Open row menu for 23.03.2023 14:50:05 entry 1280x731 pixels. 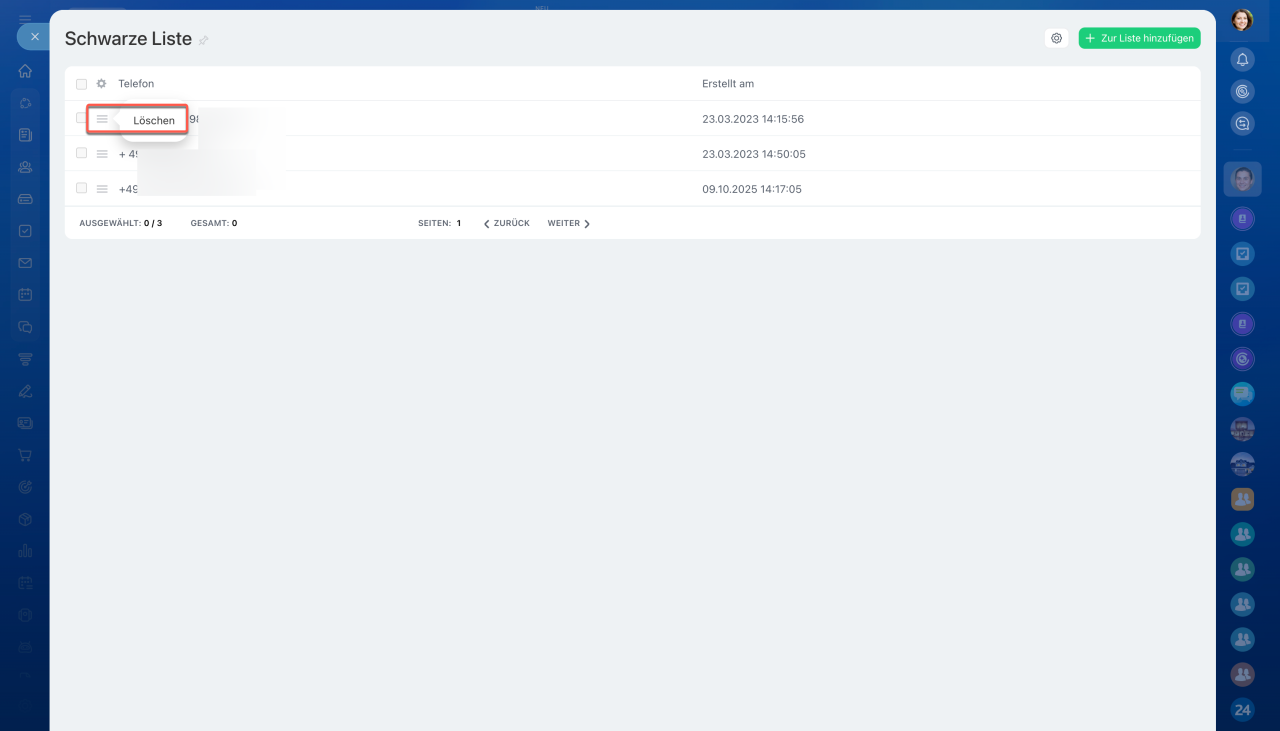(102, 154)
